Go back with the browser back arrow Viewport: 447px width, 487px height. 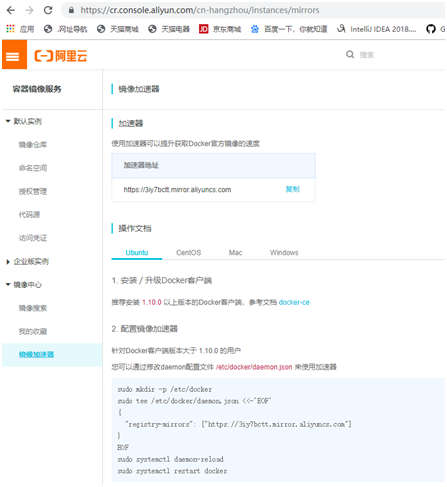(x=11, y=10)
